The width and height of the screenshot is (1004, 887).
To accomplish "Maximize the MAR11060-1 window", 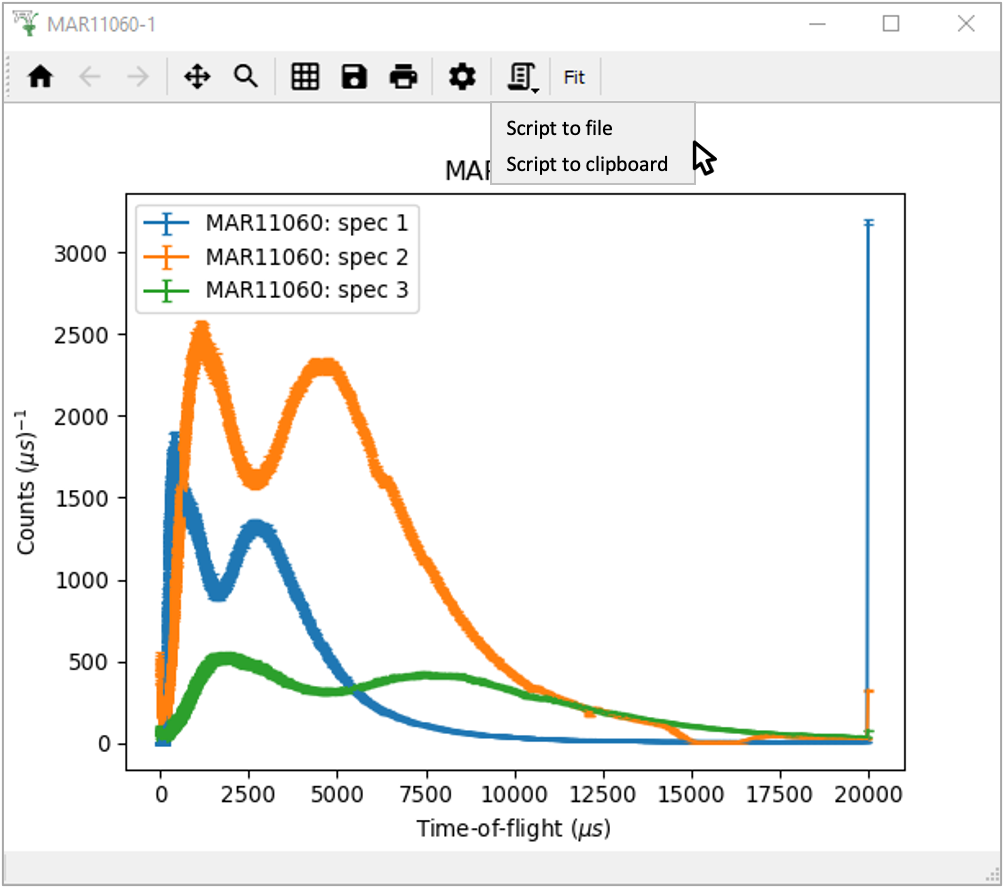I will coord(890,24).
